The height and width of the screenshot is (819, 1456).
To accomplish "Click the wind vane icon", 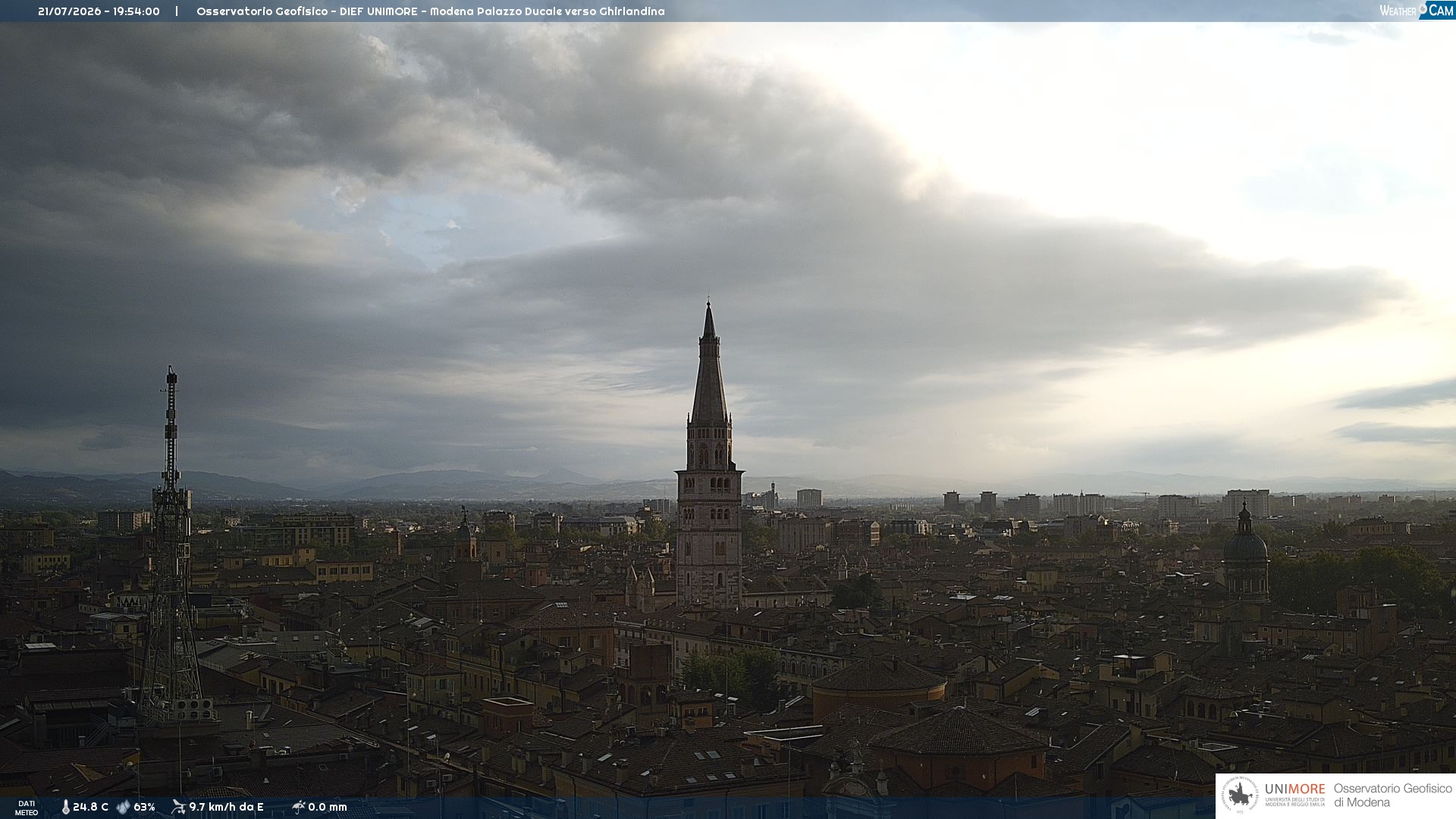I will click(178, 807).
